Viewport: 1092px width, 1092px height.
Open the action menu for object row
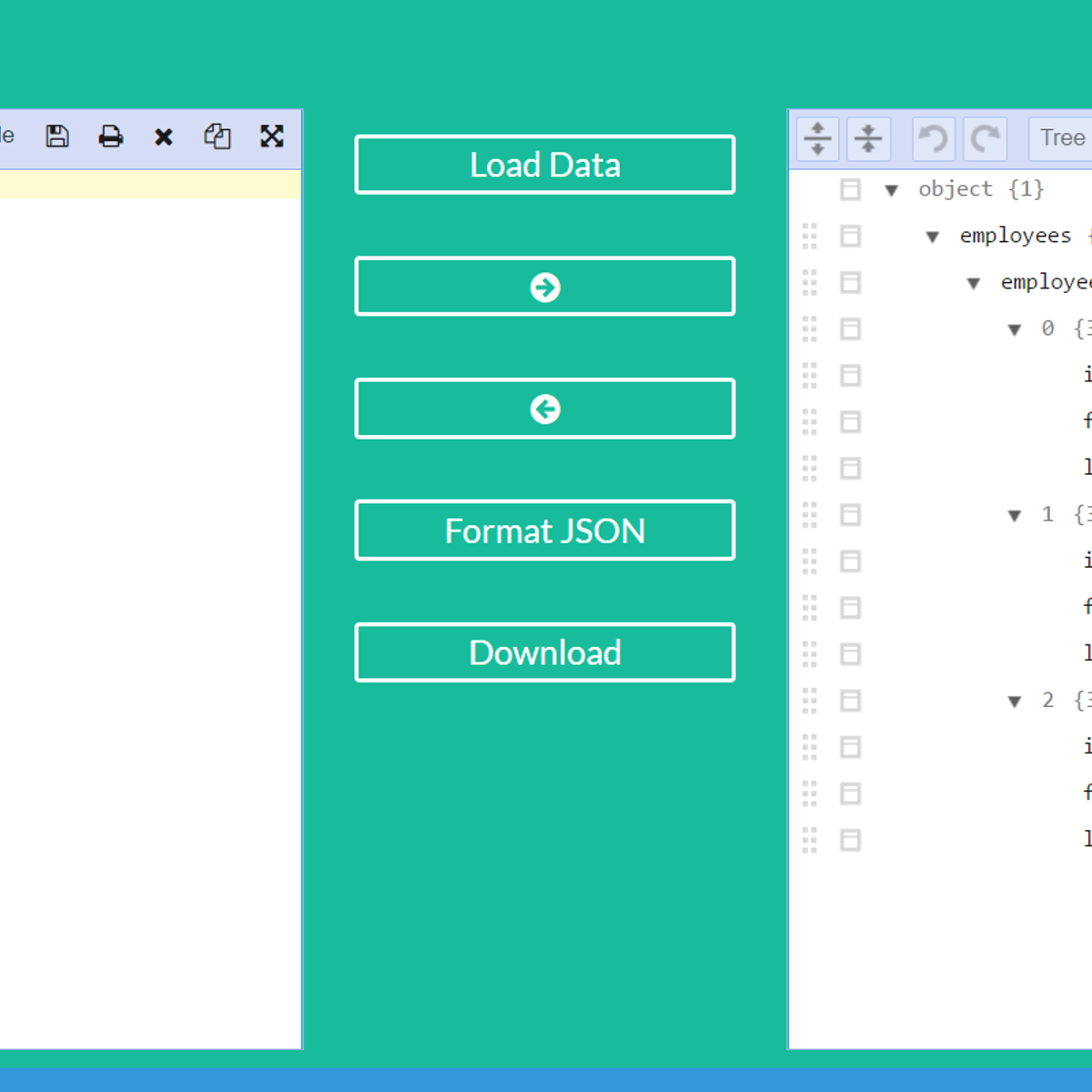850,189
